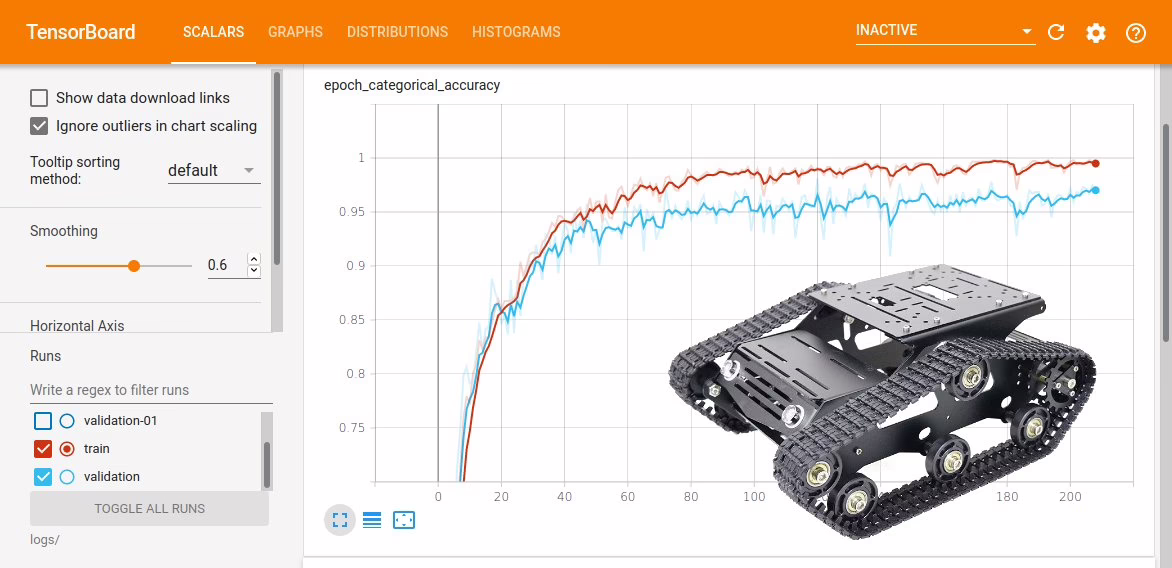Open the INACTIVE dashboards dropdown
Screen dimensions: 1172x568
[x=944, y=31]
